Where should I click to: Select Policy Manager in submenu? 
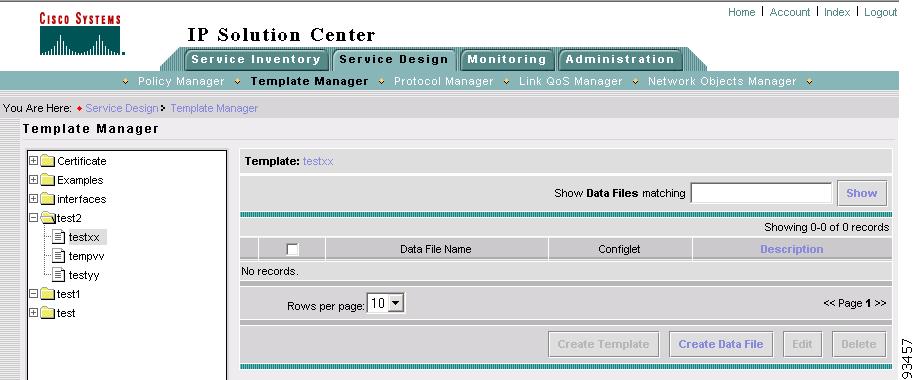(181, 82)
